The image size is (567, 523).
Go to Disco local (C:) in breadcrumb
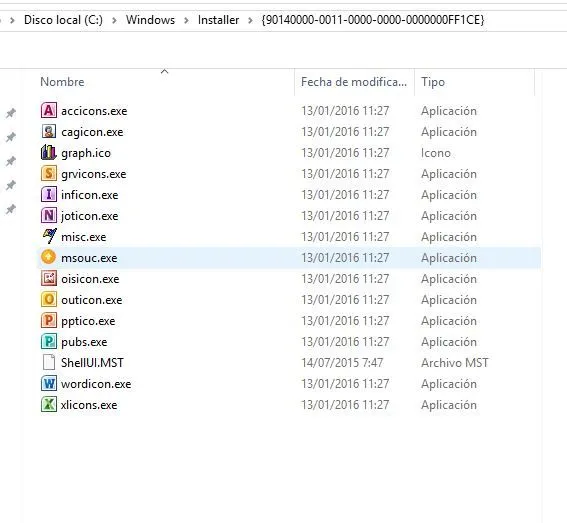point(63,20)
